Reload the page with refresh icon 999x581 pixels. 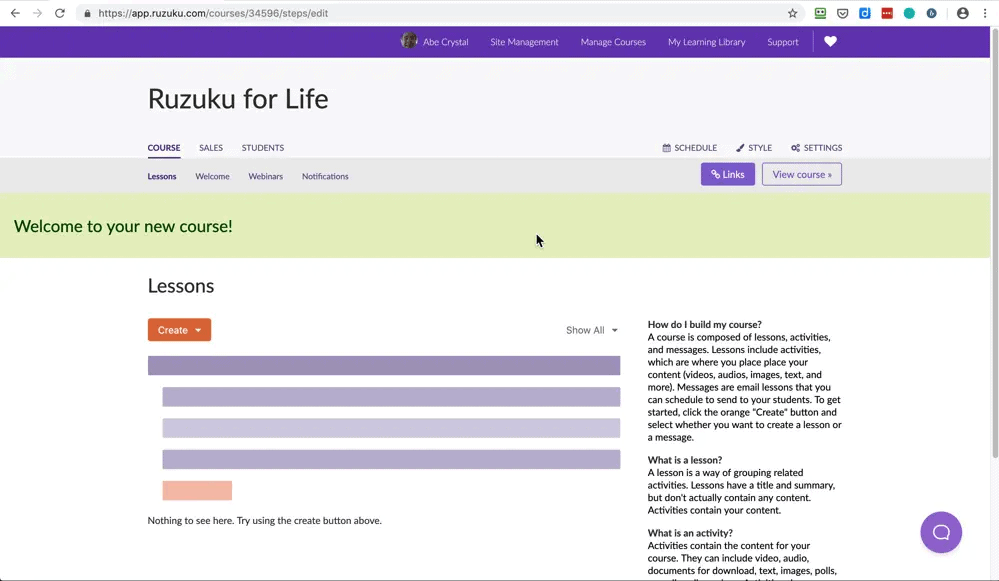[59, 13]
